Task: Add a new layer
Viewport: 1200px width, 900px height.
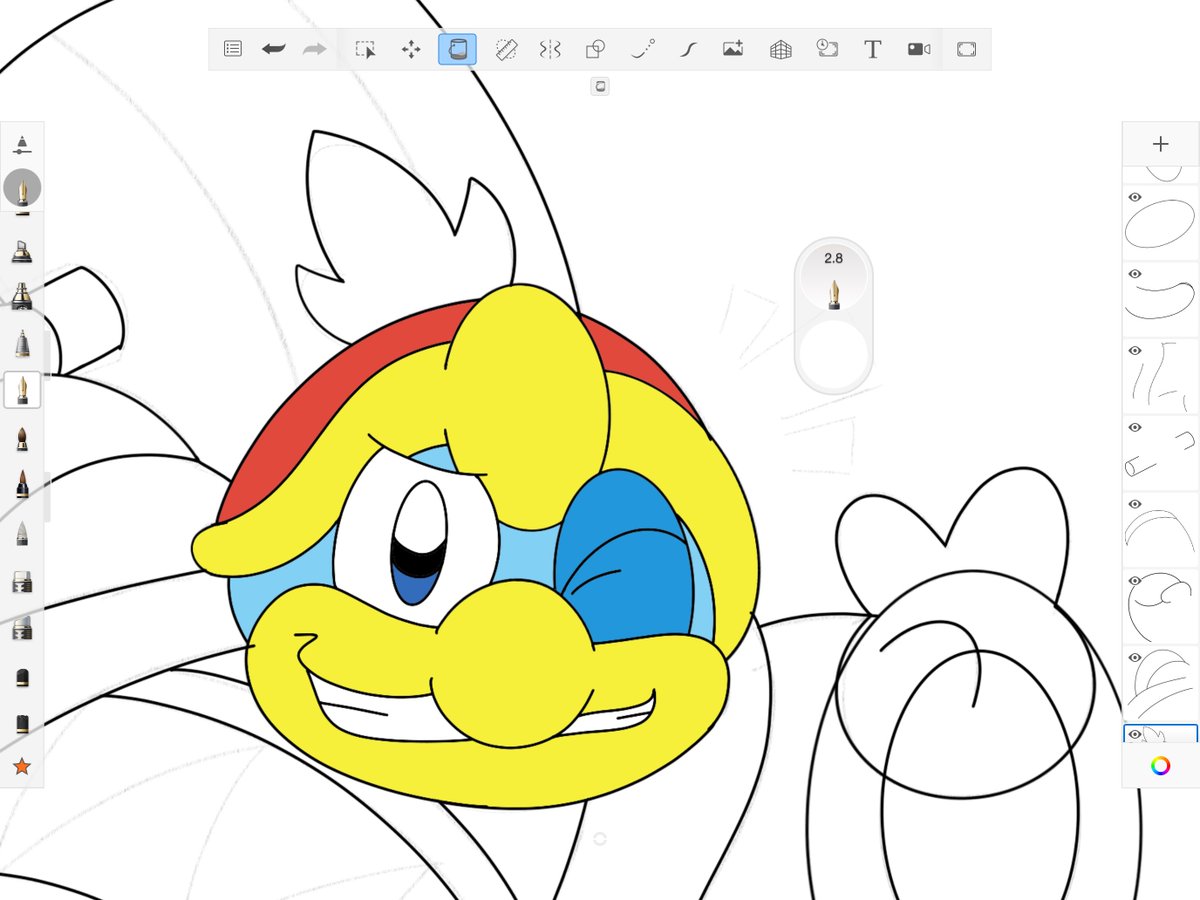Action: 1160,144
